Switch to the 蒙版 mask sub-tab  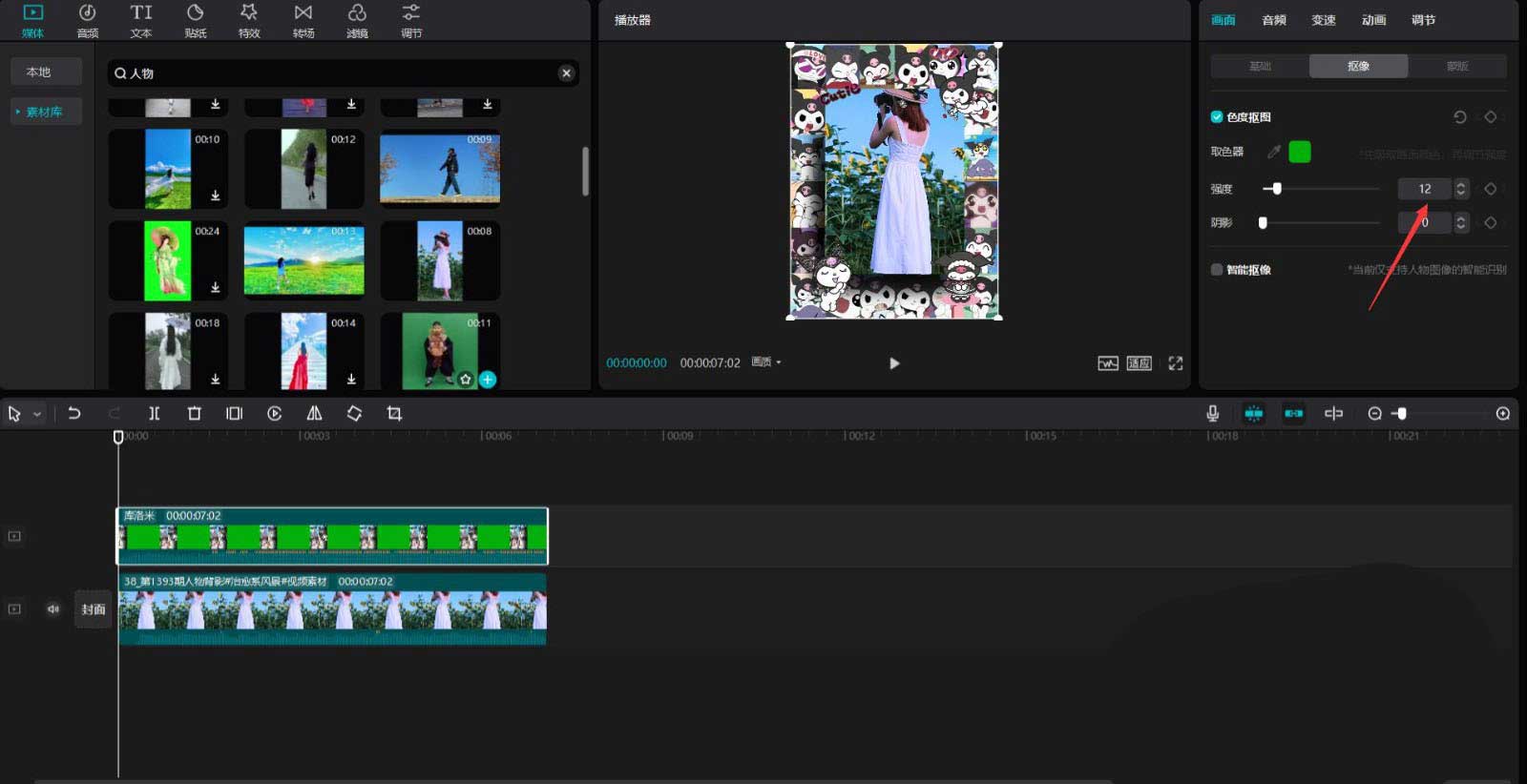(x=1456, y=66)
